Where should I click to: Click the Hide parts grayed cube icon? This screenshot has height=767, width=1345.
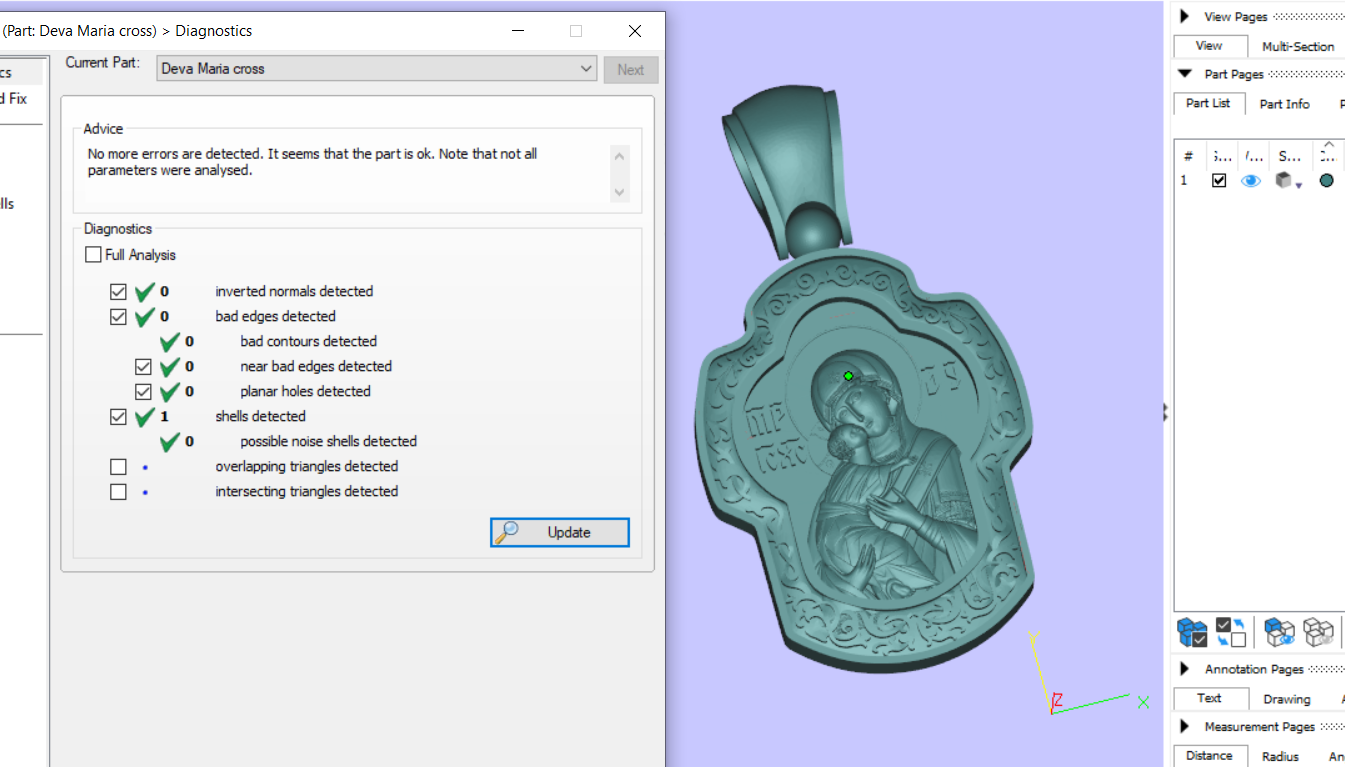point(1318,632)
